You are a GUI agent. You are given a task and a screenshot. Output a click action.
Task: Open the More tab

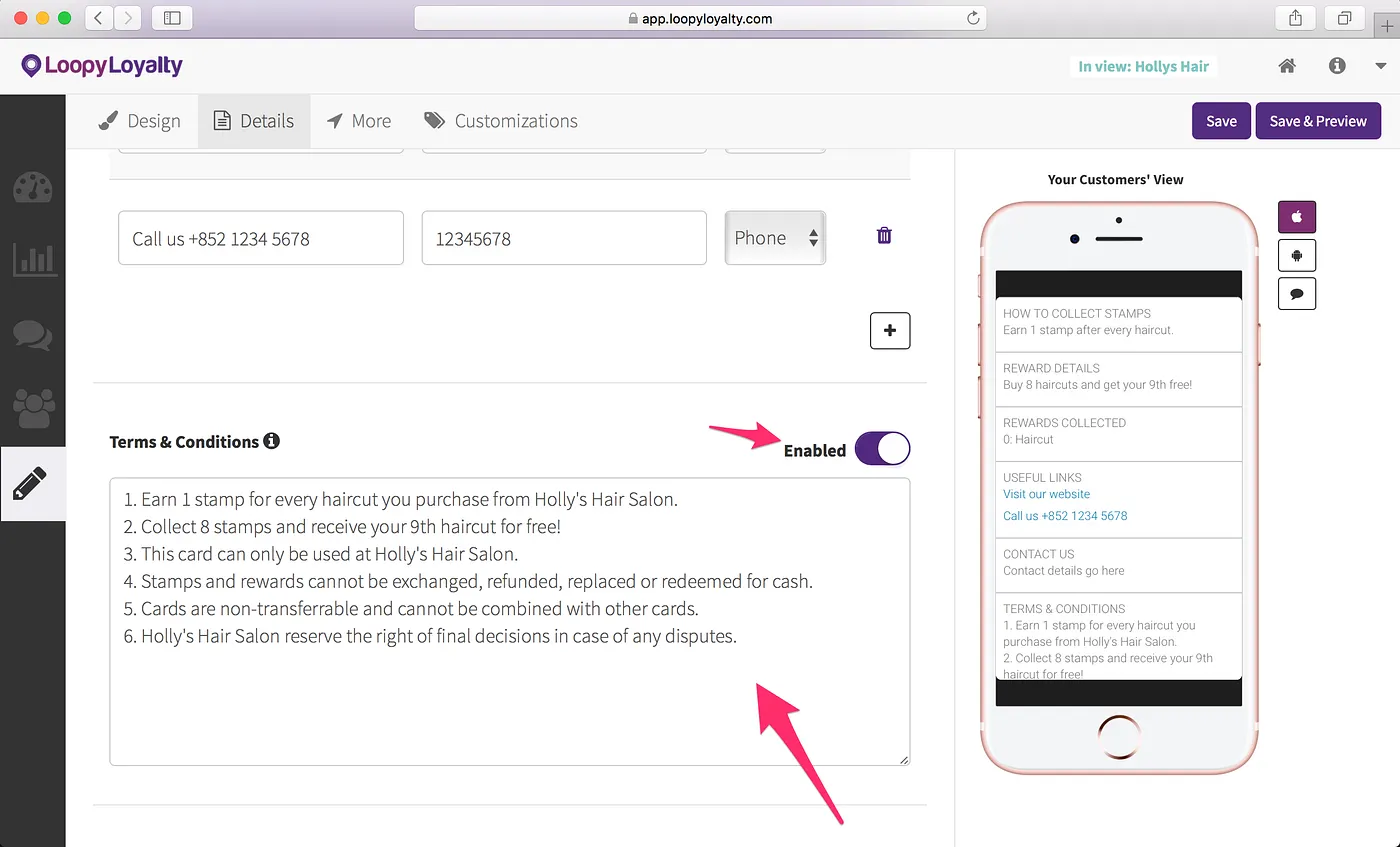359,121
